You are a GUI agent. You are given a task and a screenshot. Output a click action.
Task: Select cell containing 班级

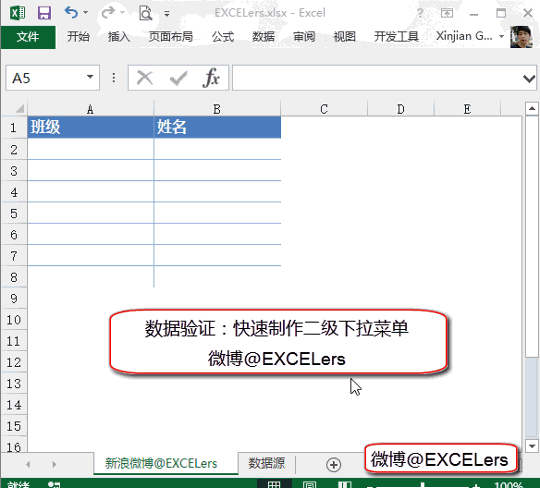pos(91,127)
